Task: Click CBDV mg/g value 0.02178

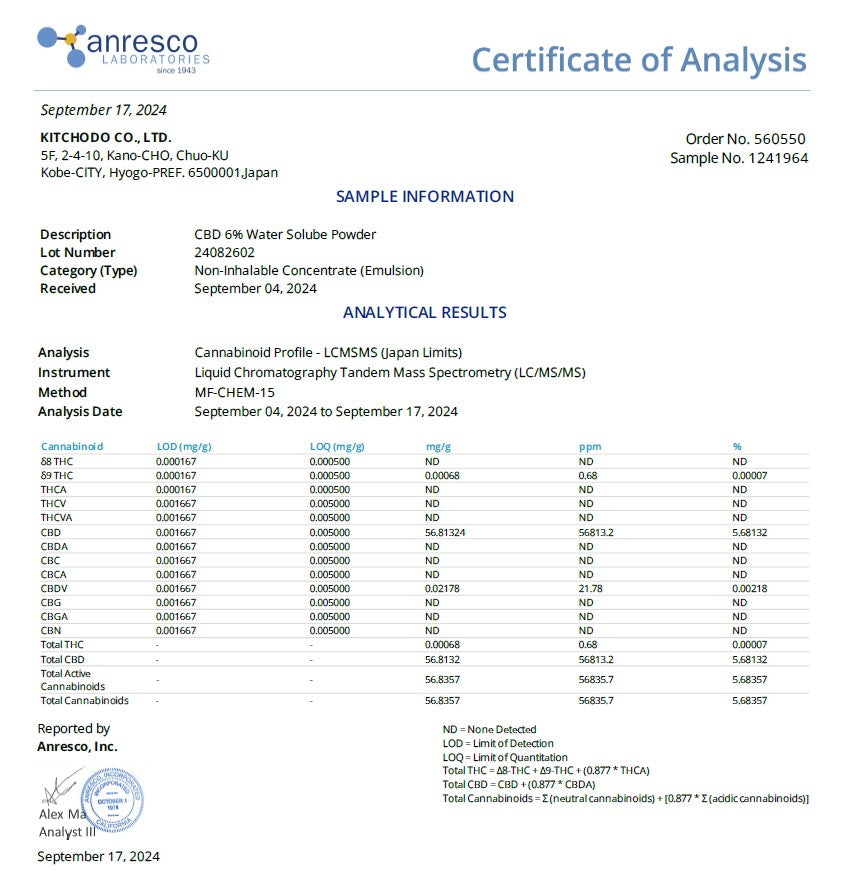Action: (442, 589)
